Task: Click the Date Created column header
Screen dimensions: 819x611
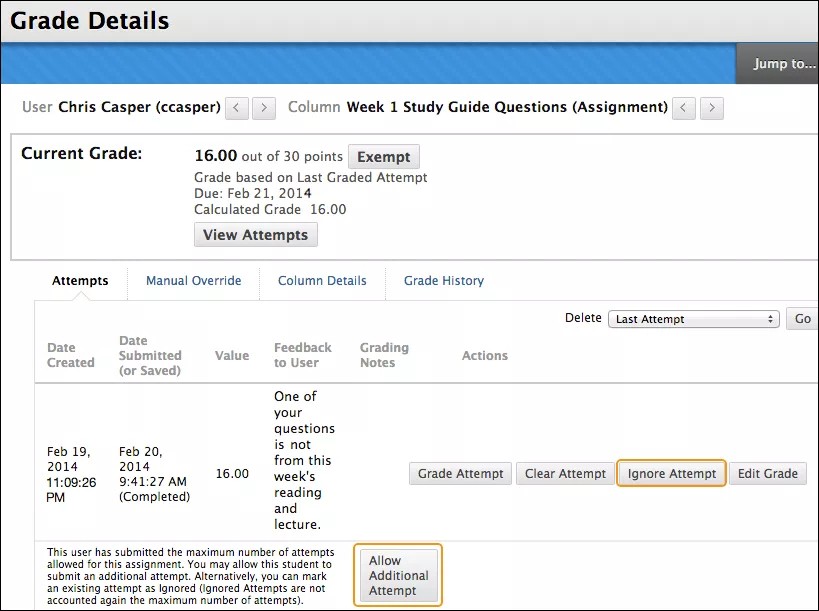Action: click(70, 355)
